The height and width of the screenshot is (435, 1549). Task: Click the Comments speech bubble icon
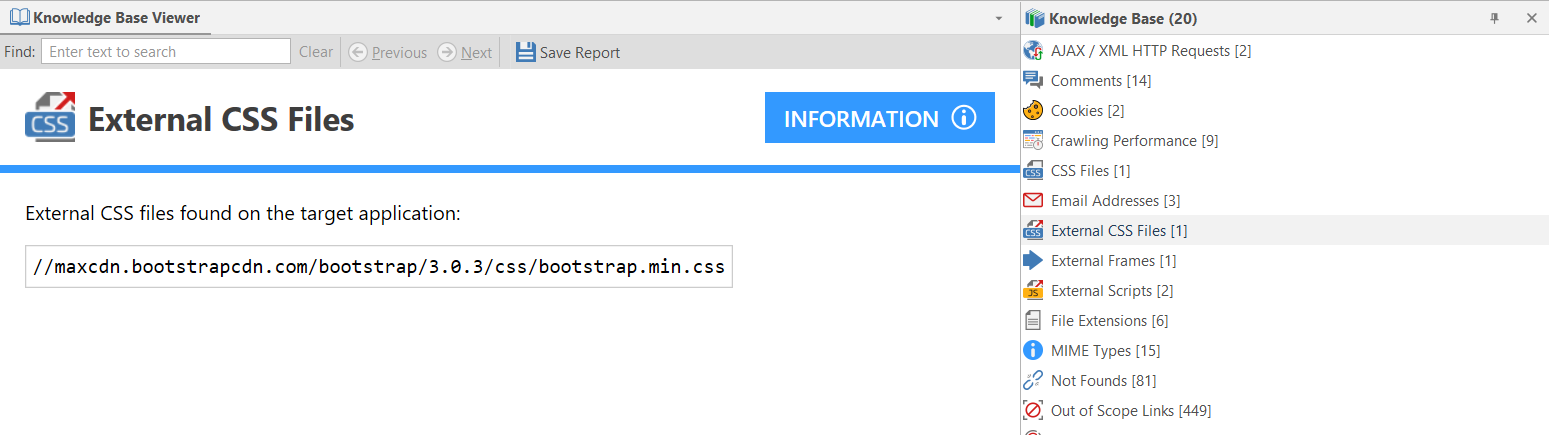[x=1033, y=81]
